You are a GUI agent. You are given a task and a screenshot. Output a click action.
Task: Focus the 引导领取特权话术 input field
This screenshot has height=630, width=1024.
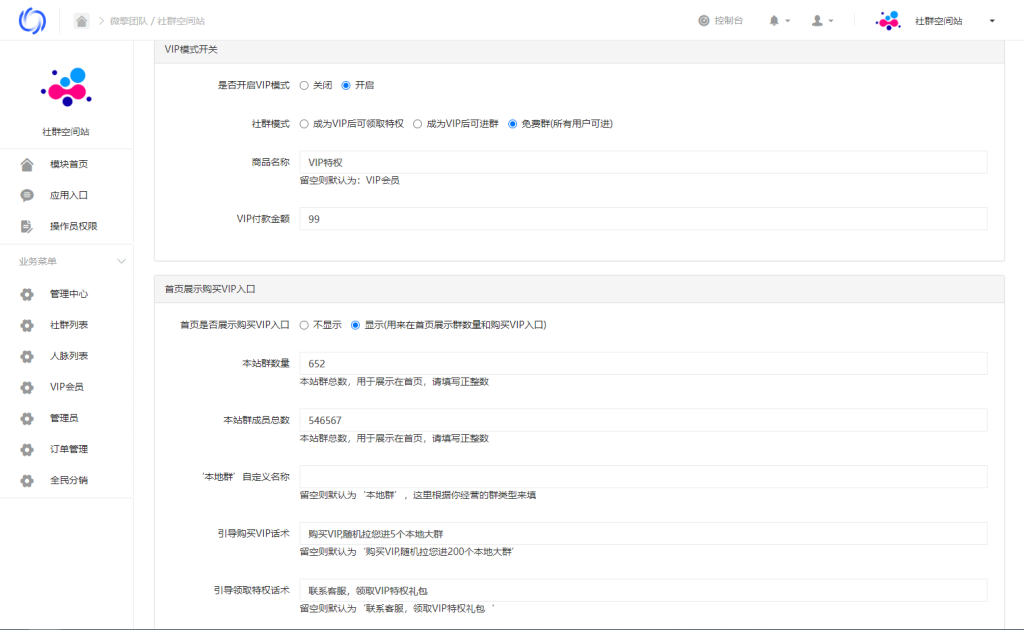point(643,591)
